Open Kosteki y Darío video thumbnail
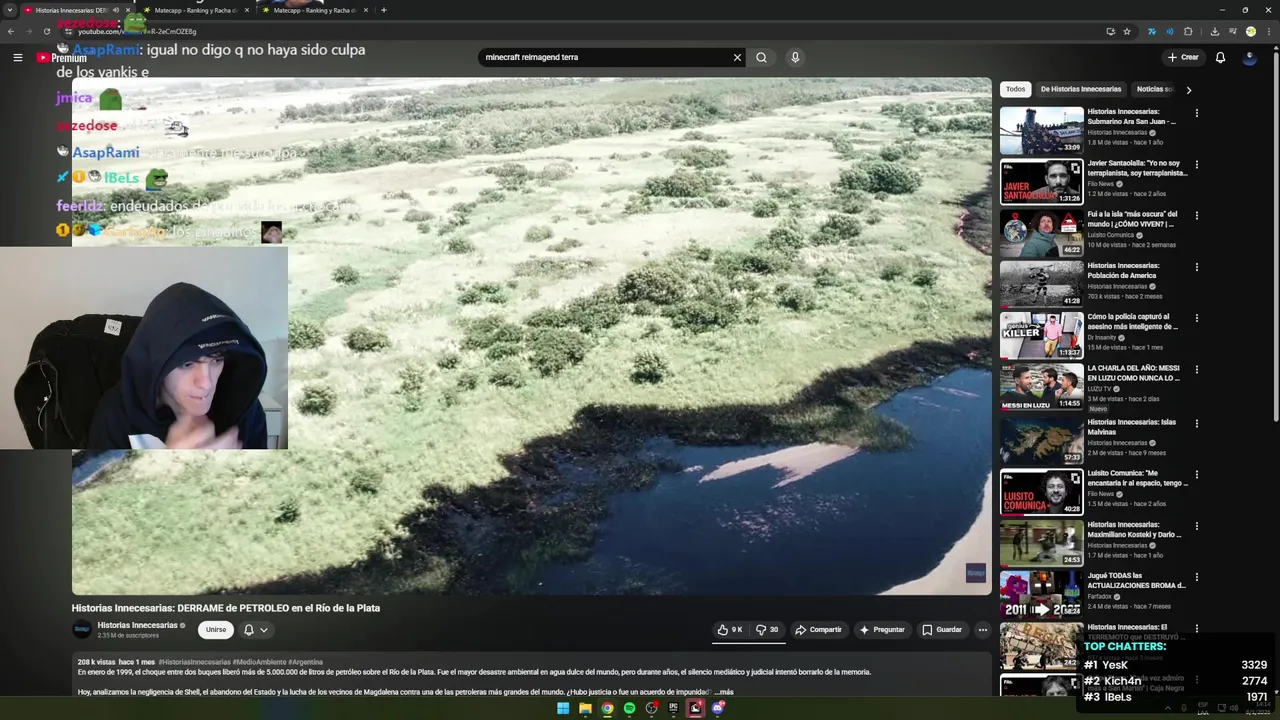Screen dimensions: 1280x720 (x=1041, y=543)
